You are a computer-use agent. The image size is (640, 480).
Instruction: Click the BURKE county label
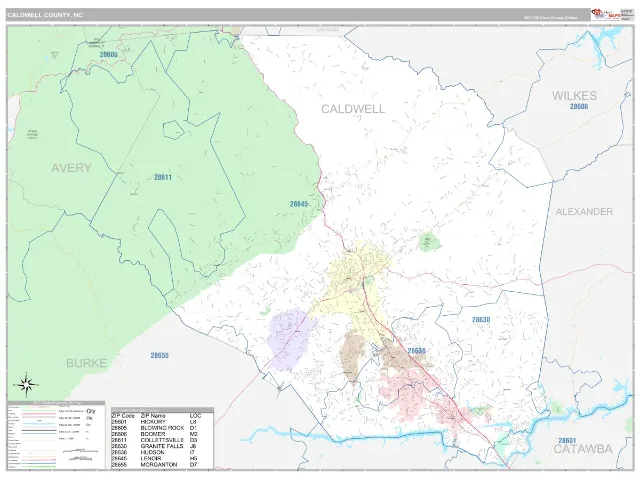(87, 363)
